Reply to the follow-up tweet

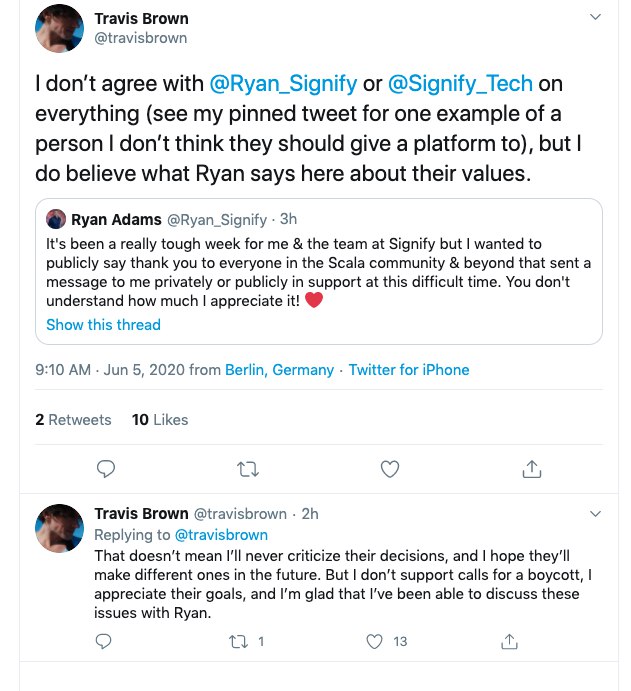tap(105, 641)
